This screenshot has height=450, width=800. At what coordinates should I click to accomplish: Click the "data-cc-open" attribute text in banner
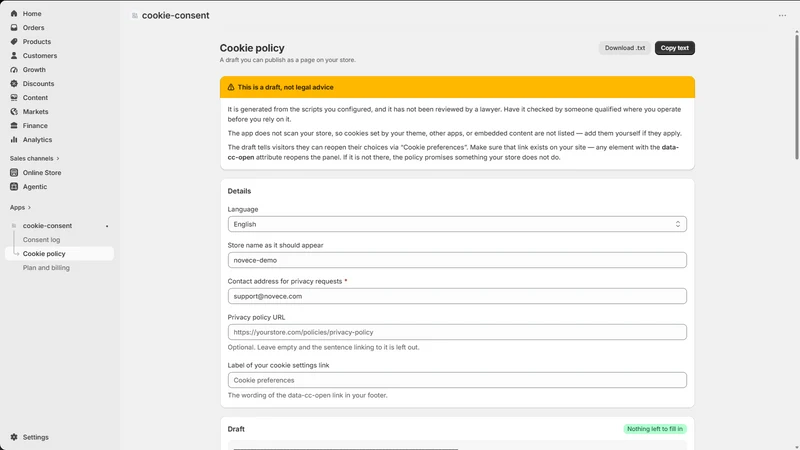pos(453,152)
